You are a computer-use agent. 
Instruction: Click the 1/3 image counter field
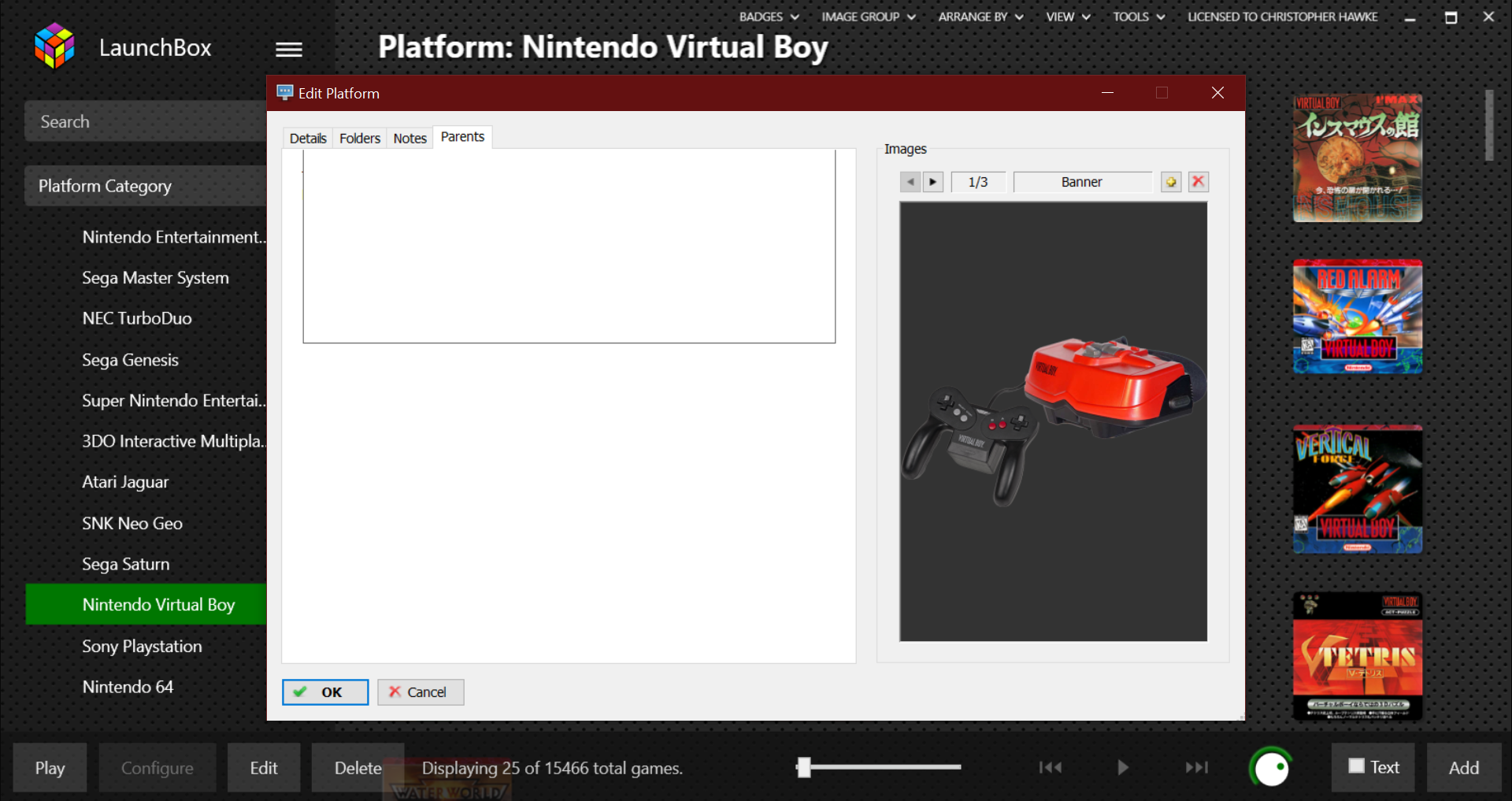[978, 182]
